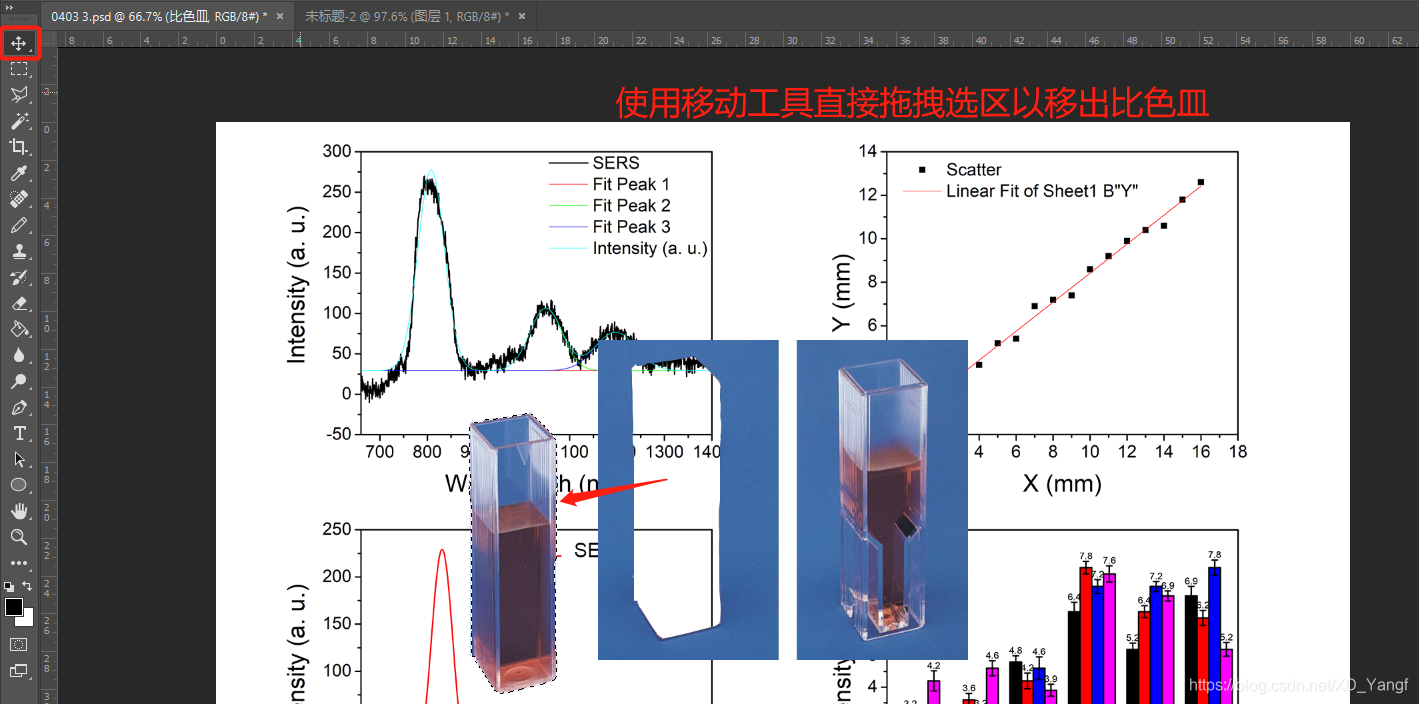The height and width of the screenshot is (704, 1419).
Task: Click 'Linear Fit of Sheet1 B"Y"' legend text
Action: point(1042,191)
